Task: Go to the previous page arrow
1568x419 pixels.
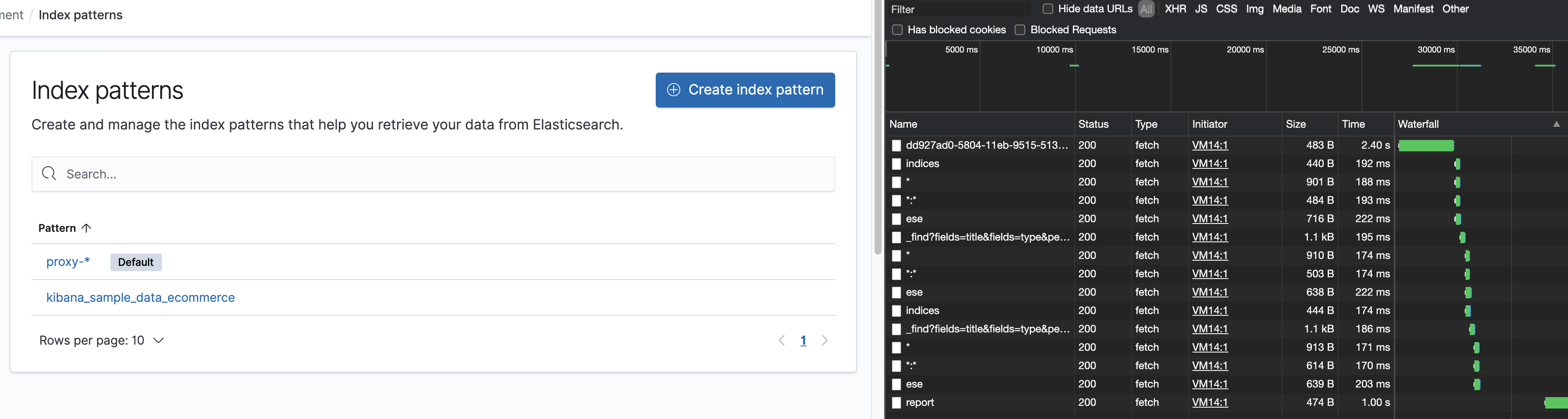Action: (x=782, y=341)
